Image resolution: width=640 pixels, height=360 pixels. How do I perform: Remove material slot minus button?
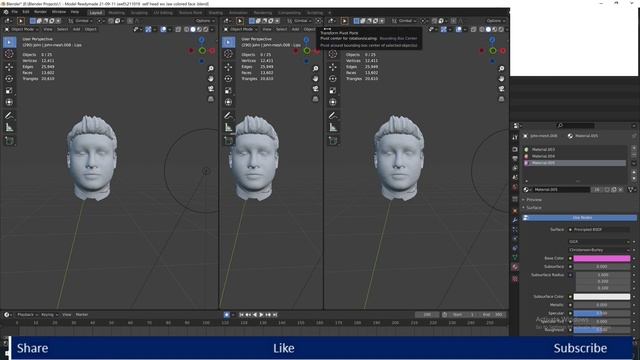[x=634, y=155]
